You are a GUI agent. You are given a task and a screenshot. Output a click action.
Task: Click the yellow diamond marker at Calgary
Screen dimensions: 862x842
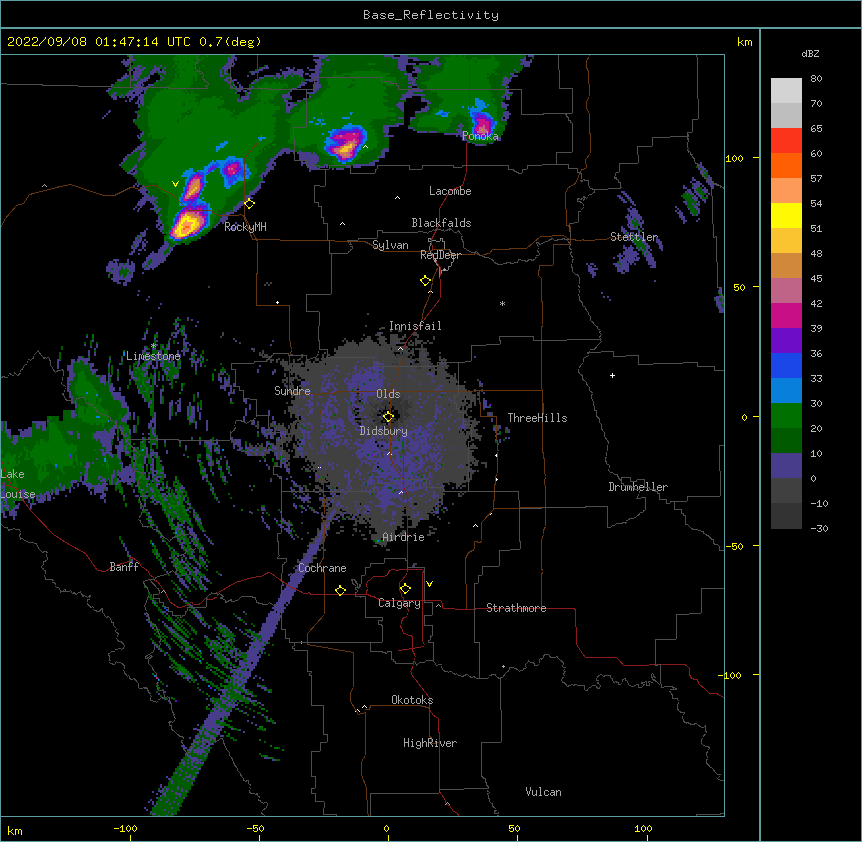[405, 589]
